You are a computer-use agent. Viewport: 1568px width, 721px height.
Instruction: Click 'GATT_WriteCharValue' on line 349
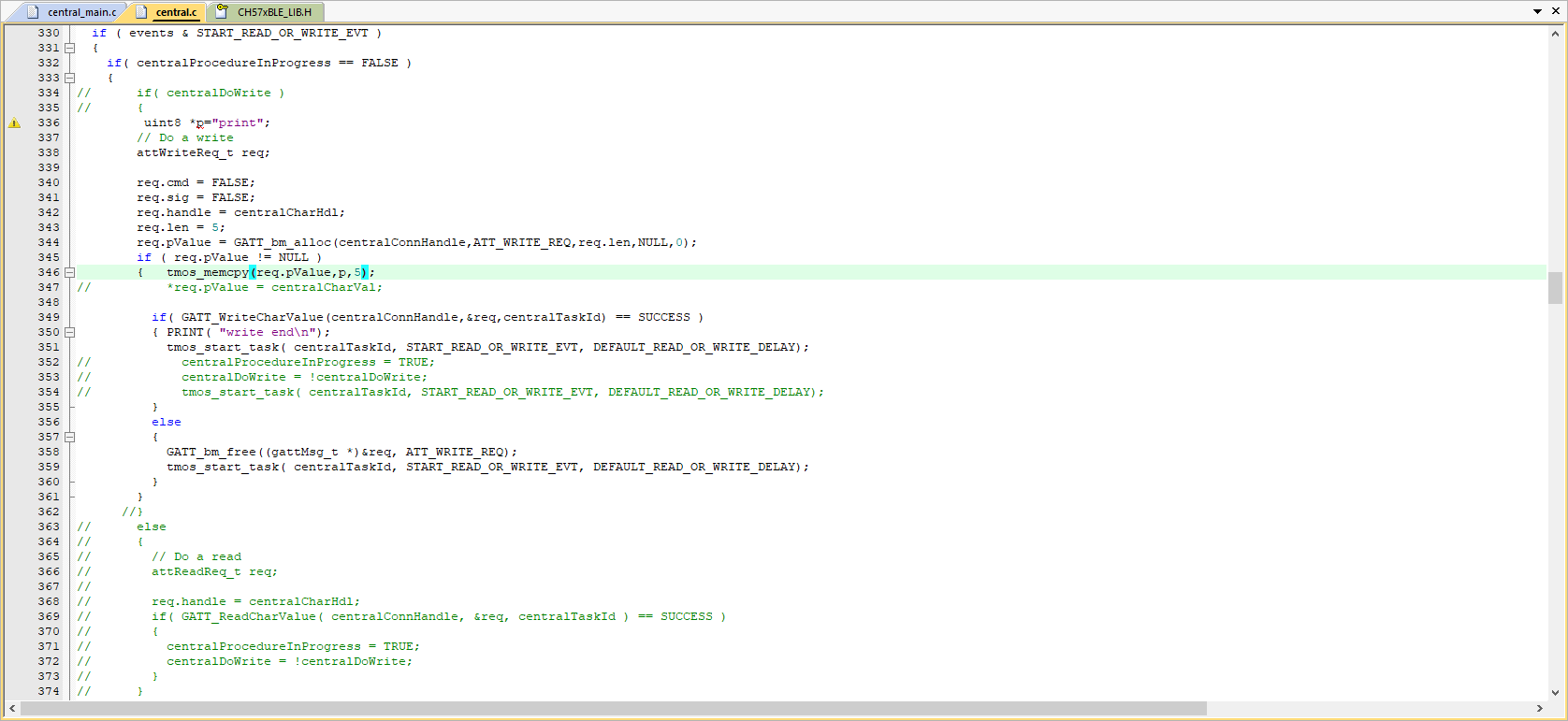click(x=253, y=317)
